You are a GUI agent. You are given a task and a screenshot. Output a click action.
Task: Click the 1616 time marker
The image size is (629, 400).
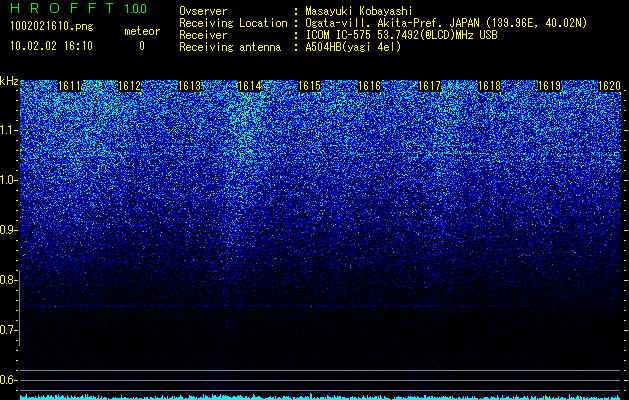(369, 86)
